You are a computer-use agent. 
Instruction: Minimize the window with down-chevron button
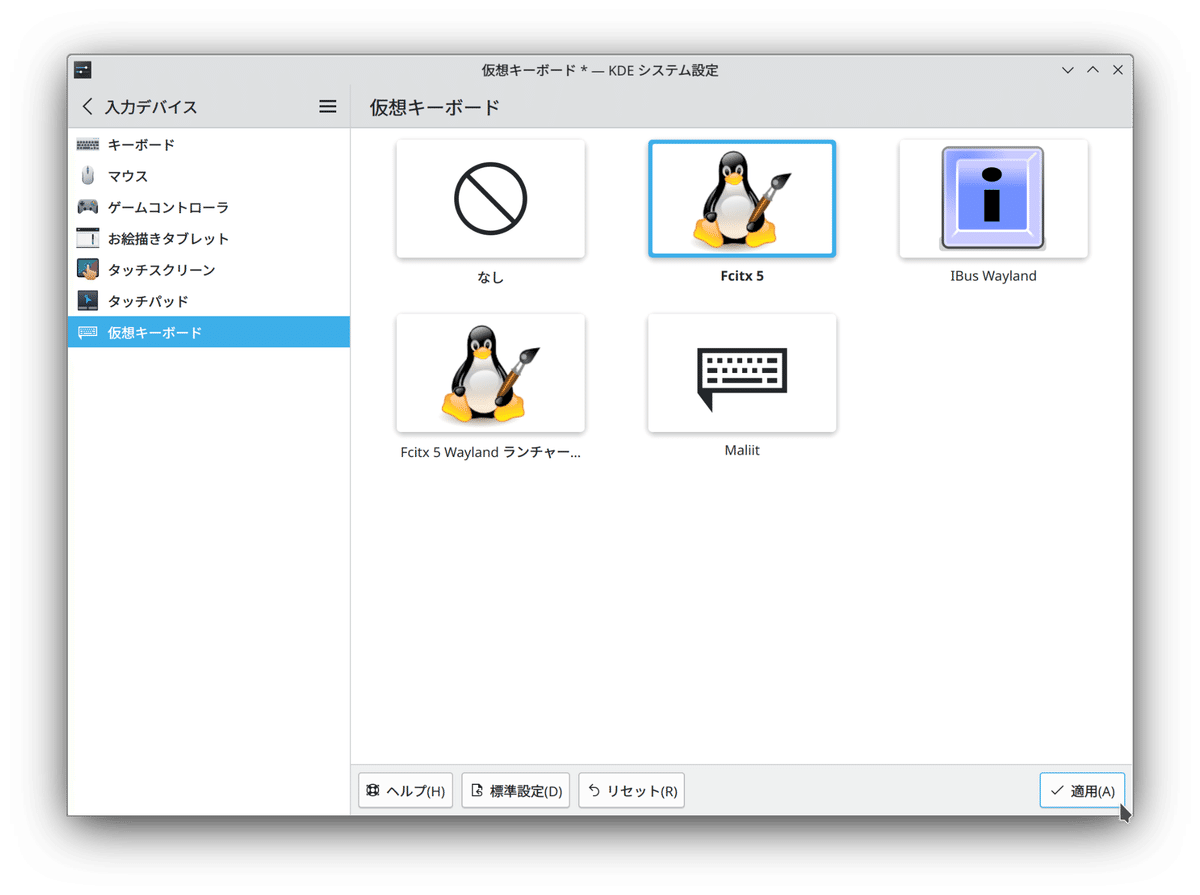coord(1068,70)
